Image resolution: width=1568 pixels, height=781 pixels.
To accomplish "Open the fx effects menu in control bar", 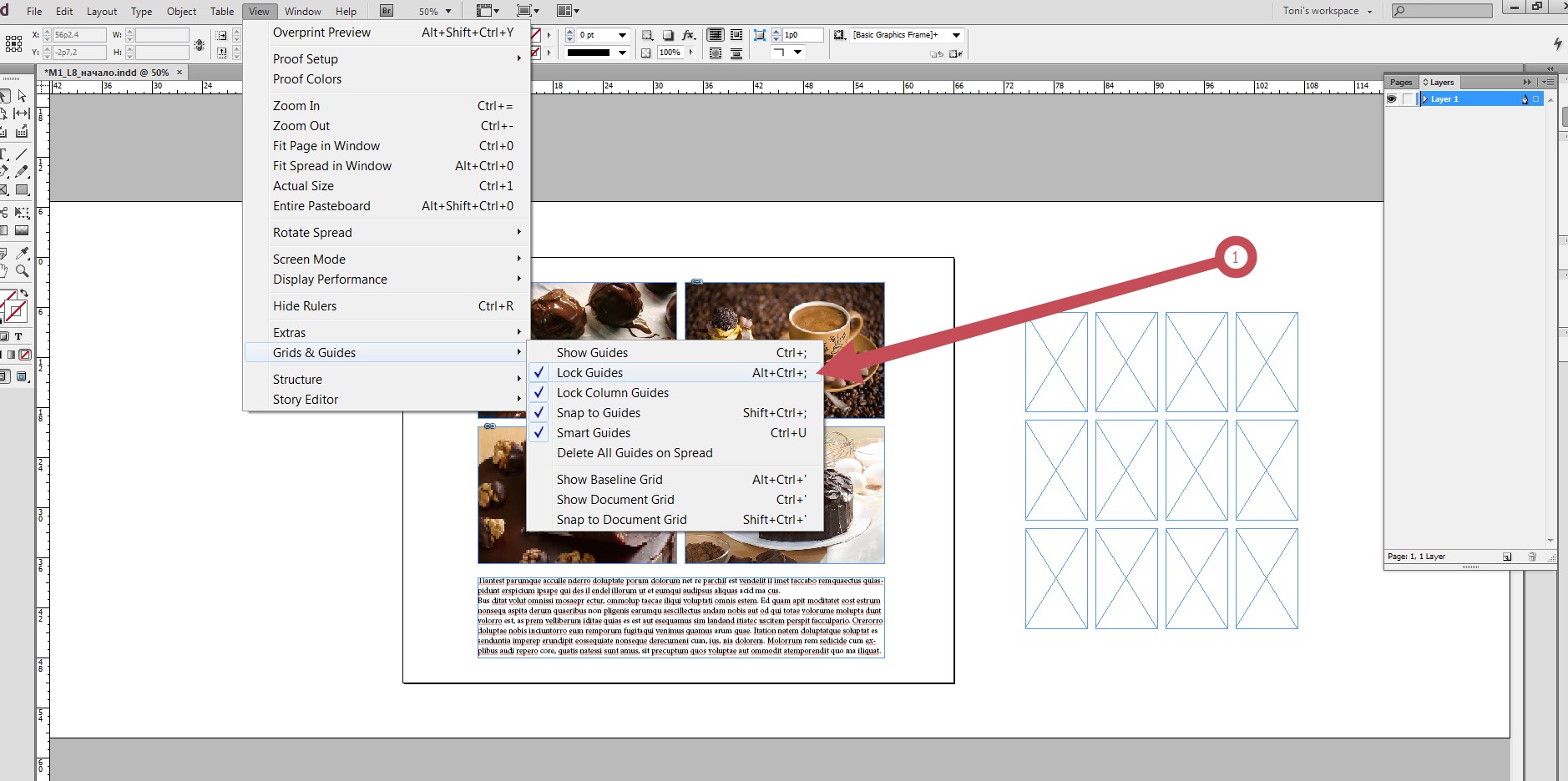I will pos(689,35).
